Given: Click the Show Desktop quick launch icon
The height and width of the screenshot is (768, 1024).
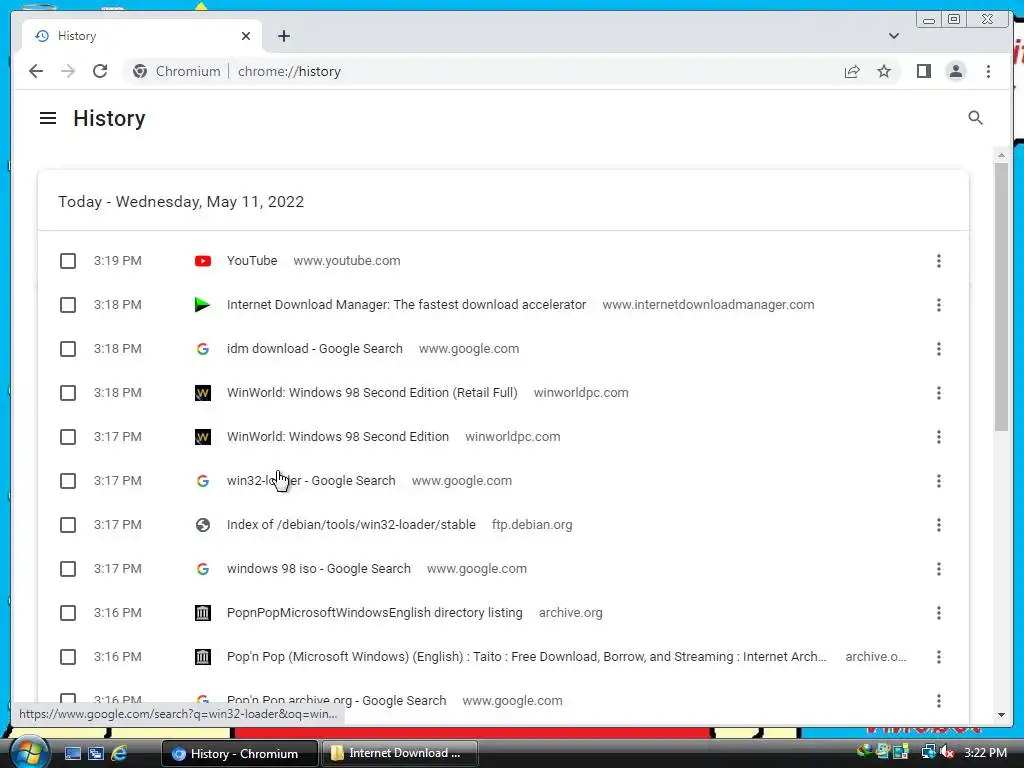Looking at the screenshot, I should click(x=72, y=754).
